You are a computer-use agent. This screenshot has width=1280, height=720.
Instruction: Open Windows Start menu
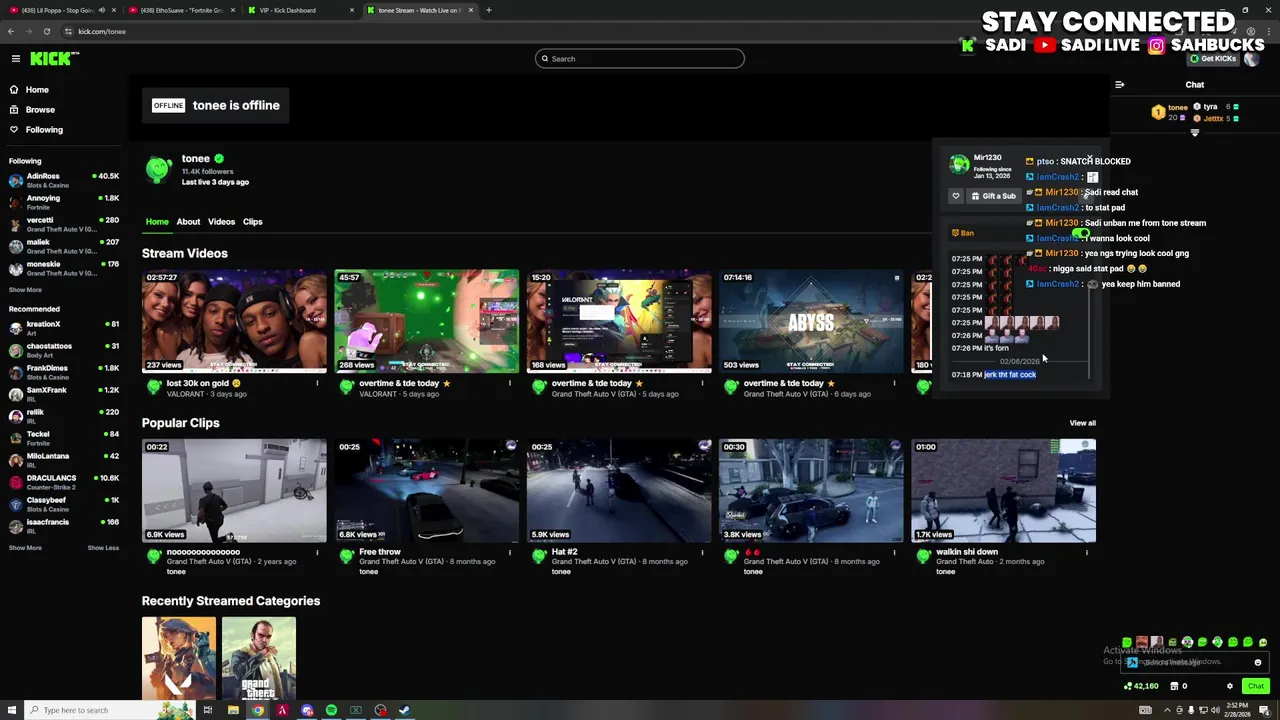pyautogui.click(x=12, y=710)
